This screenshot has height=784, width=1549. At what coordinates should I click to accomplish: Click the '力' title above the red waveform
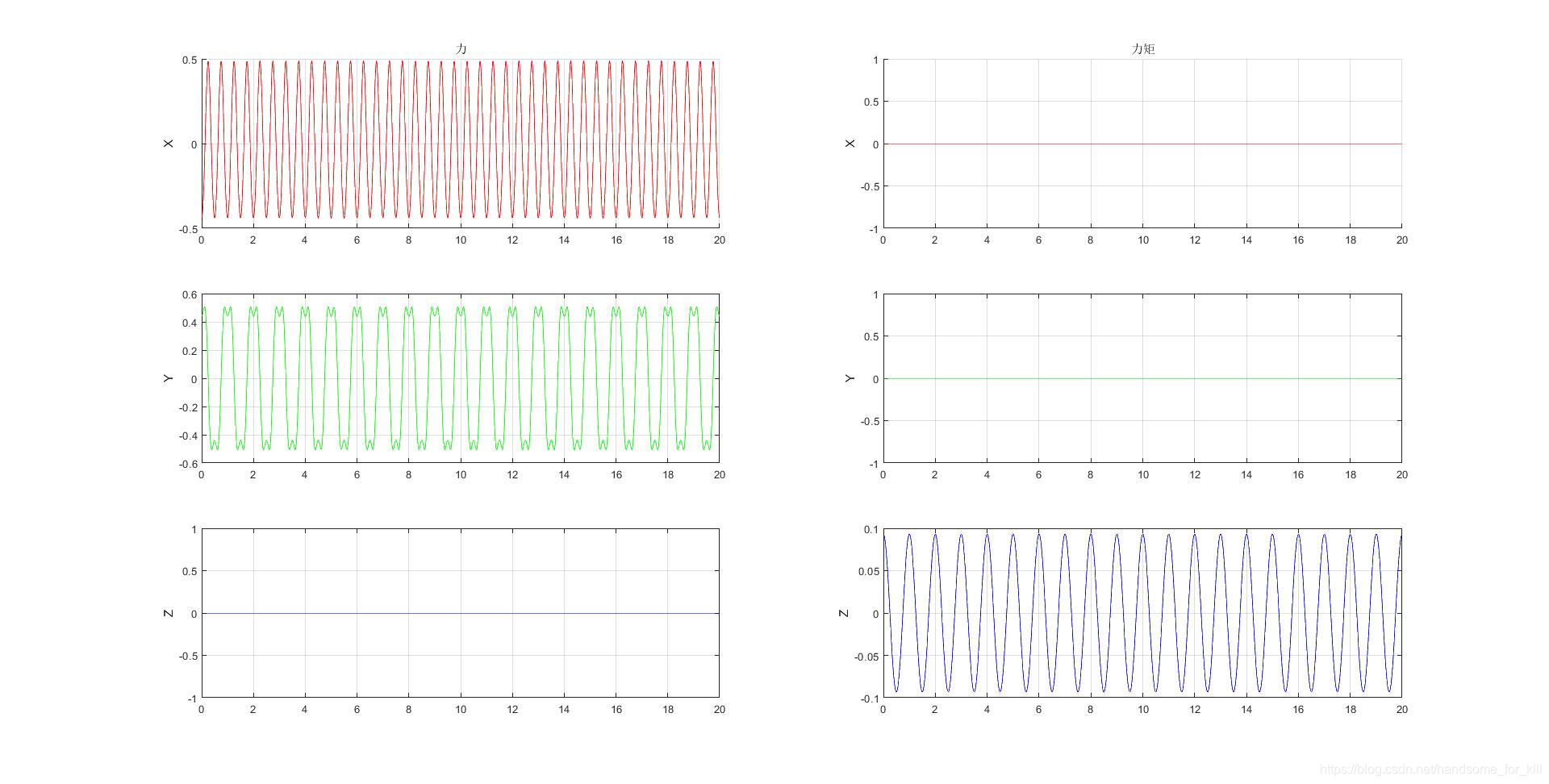(x=461, y=48)
